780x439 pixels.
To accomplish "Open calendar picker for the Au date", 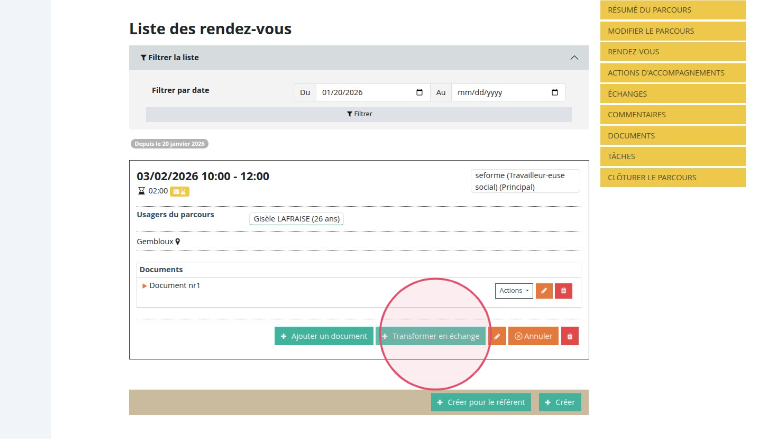I will pyautogui.click(x=555, y=92).
